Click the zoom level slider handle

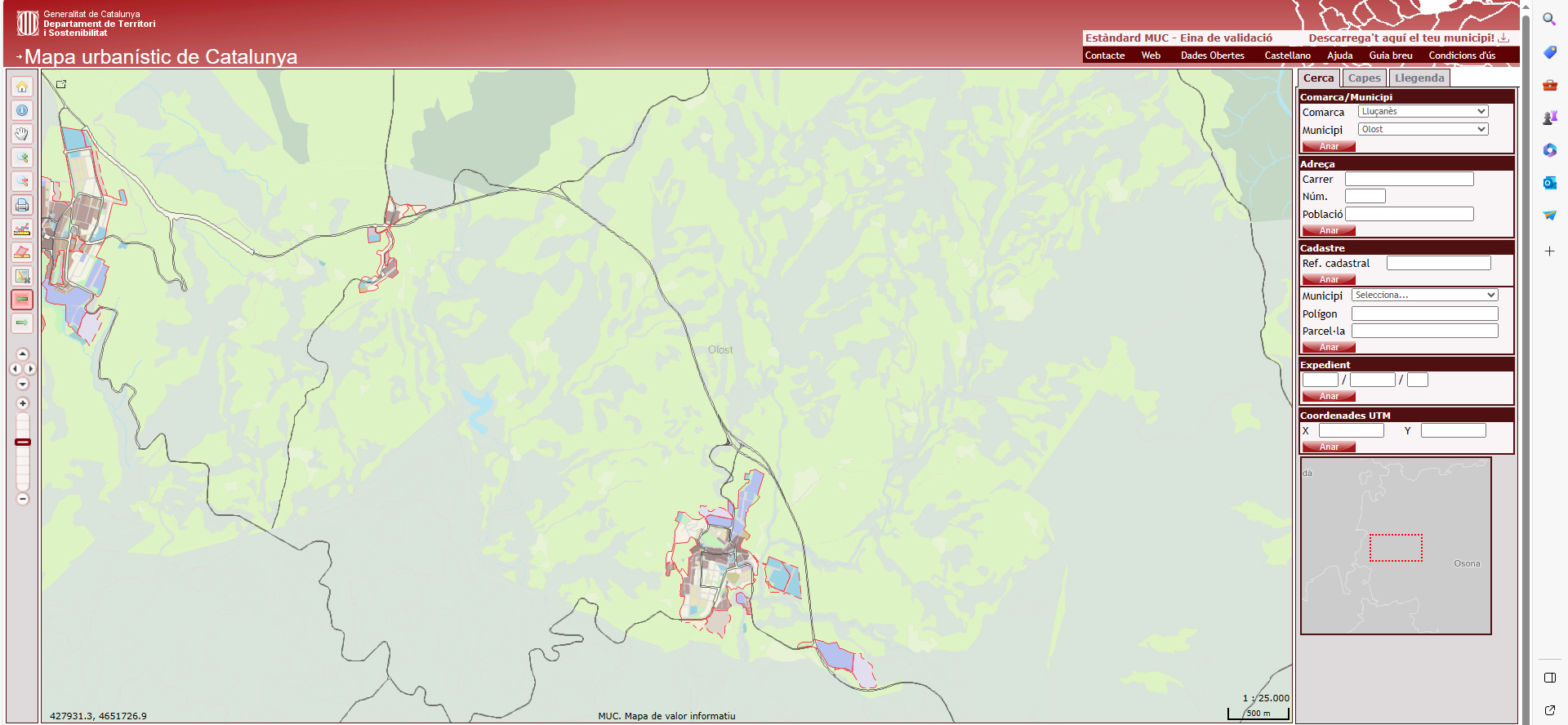23,443
